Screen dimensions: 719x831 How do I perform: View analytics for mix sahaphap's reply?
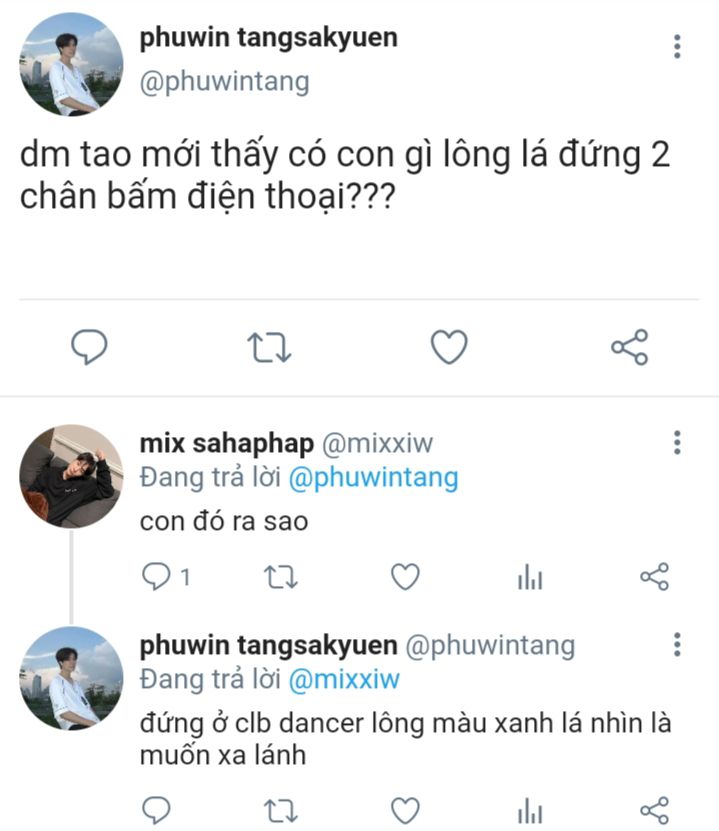[530, 577]
